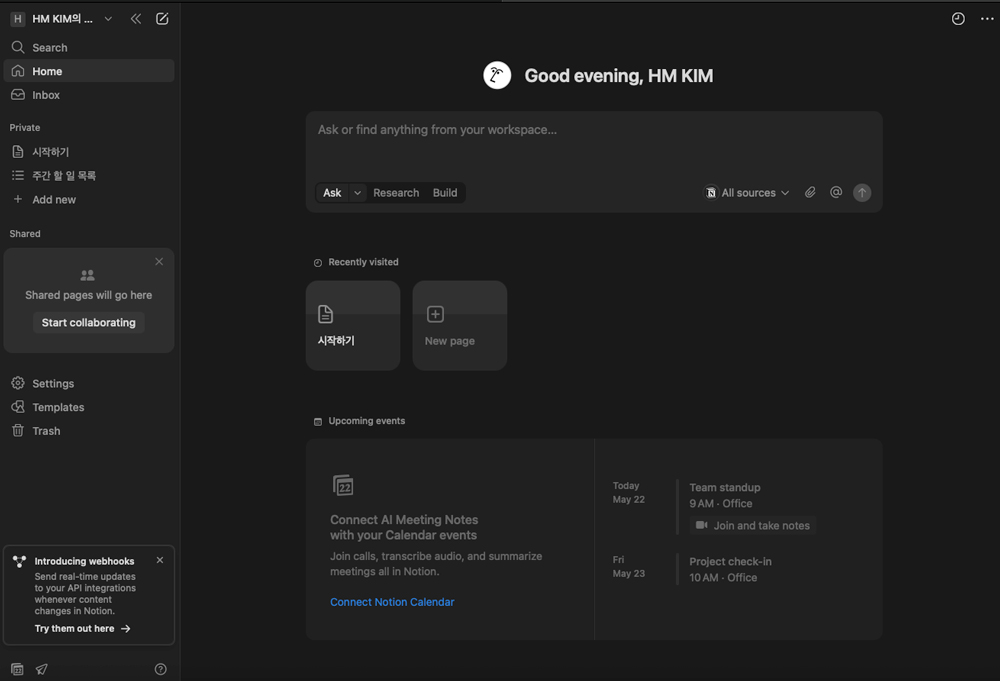The height and width of the screenshot is (681, 1000).
Task: Switch to Research mode
Action: [396, 193]
